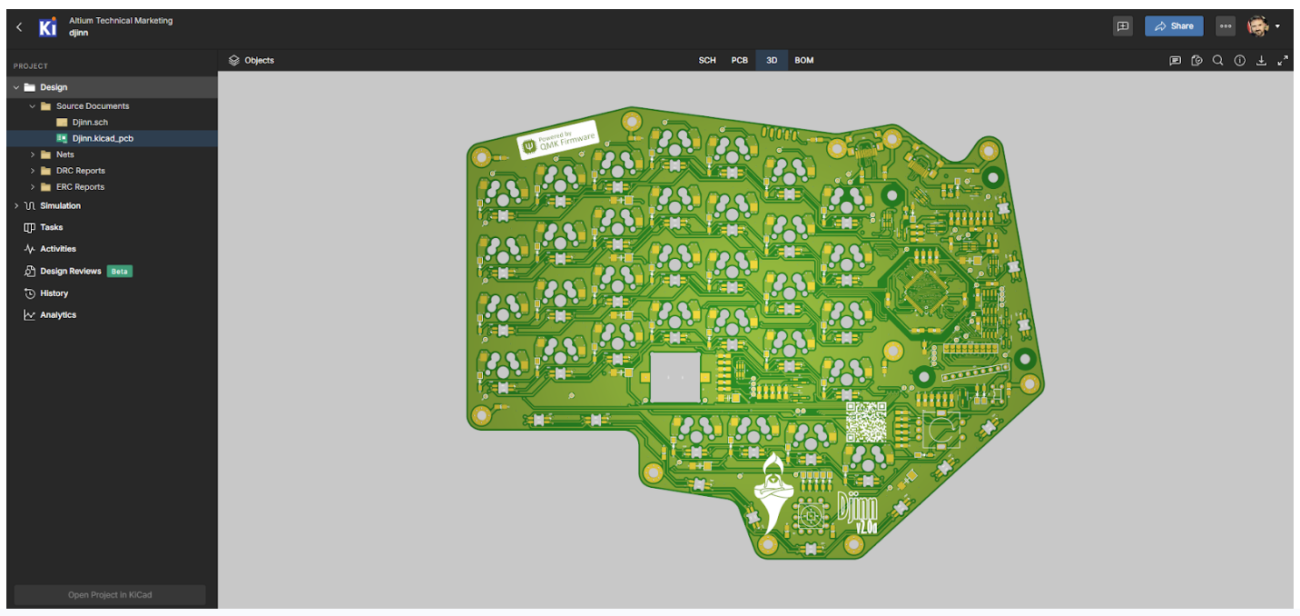Click the ellipsis more options icon
The height and width of the screenshot is (616, 1300).
coord(1225,25)
